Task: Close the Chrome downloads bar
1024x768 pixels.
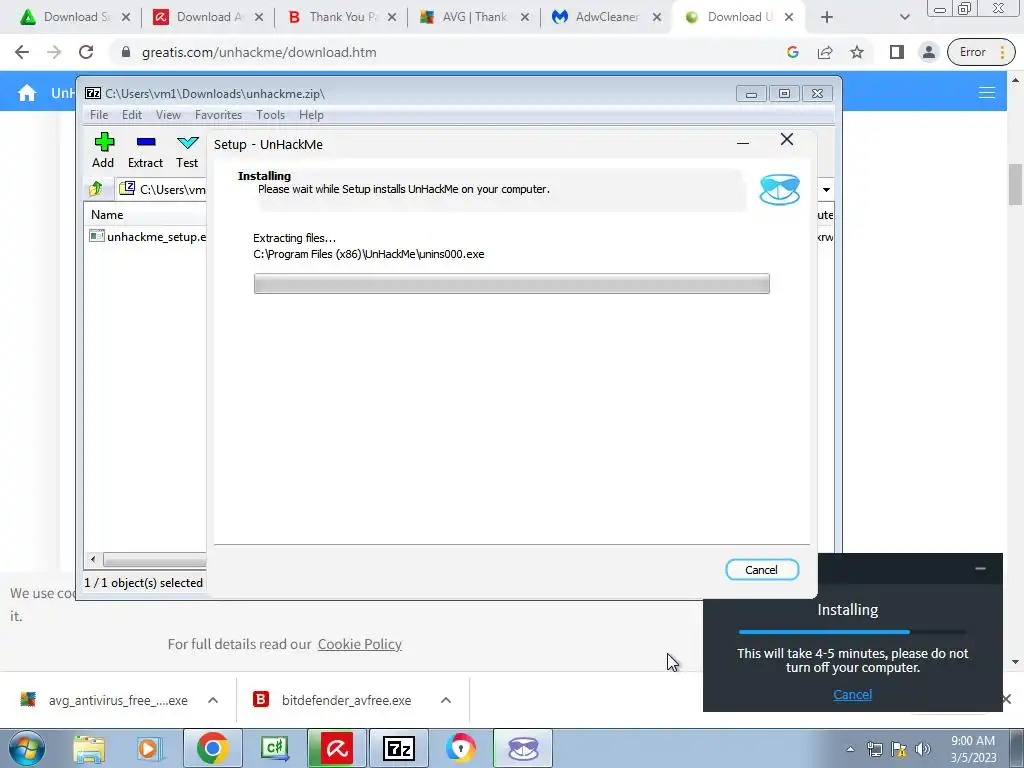Action: click(x=1006, y=699)
